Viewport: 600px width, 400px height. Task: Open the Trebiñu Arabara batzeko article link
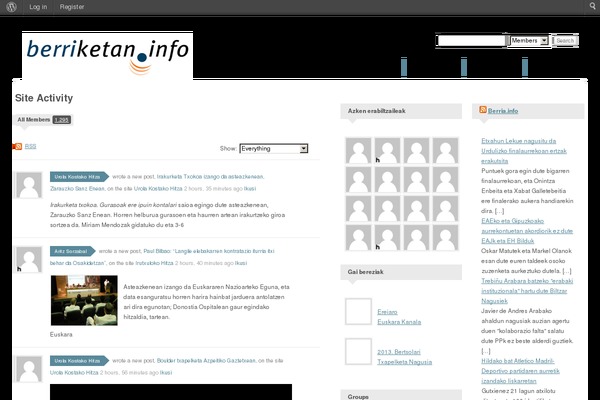[x=527, y=291]
